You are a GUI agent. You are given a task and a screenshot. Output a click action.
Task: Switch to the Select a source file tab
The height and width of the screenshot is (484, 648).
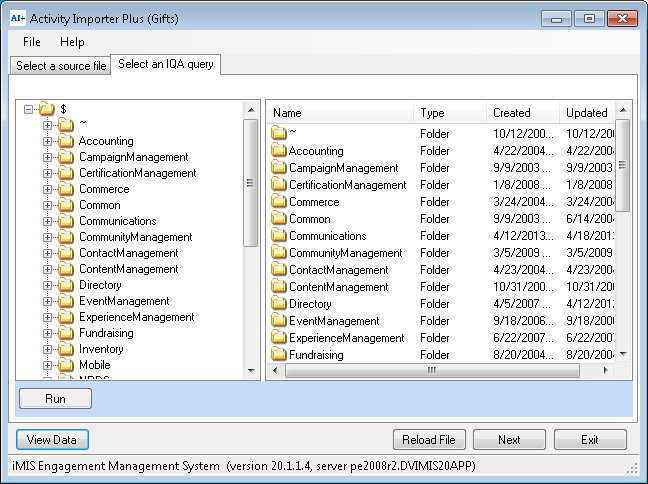(61, 66)
